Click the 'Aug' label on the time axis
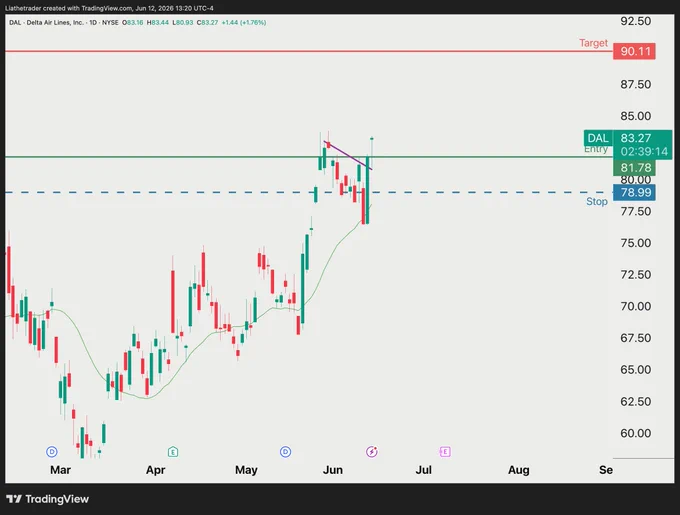 click(x=518, y=470)
